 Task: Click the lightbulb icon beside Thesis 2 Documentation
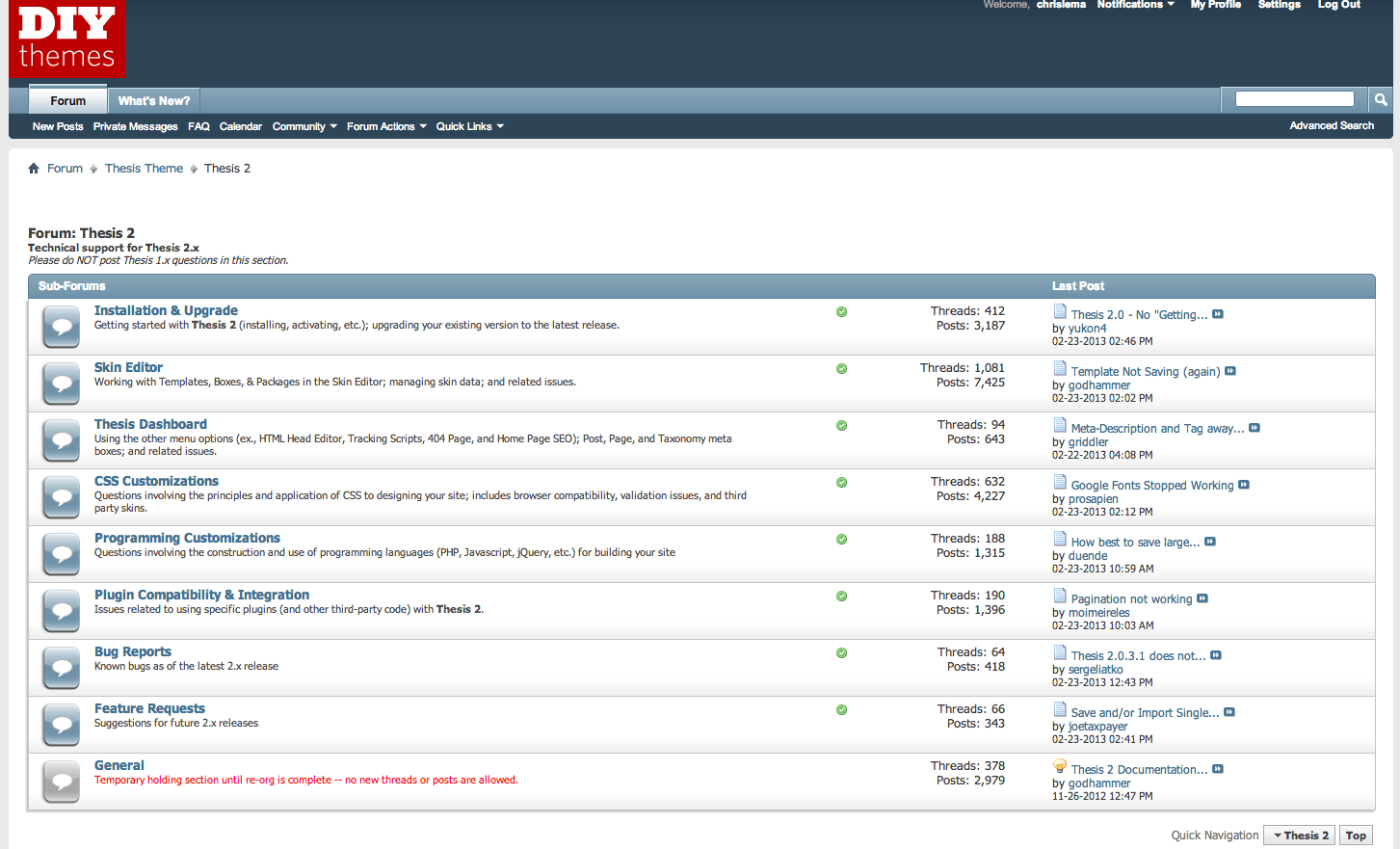click(x=1060, y=767)
